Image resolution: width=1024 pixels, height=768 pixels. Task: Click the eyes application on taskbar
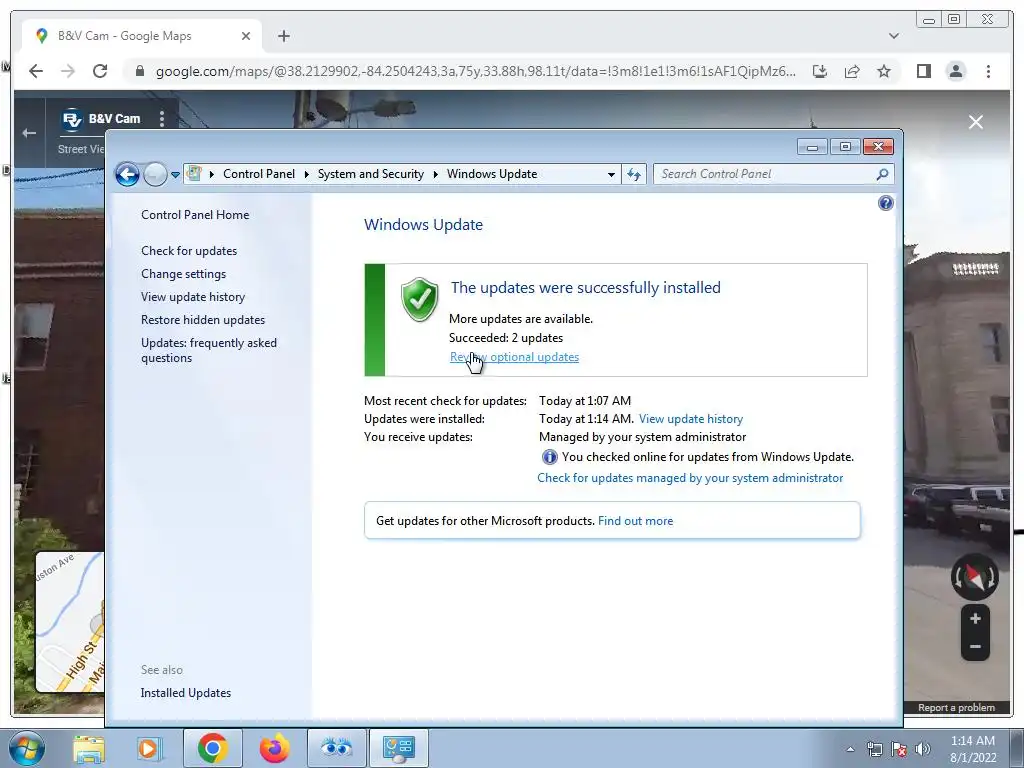pos(336,748)
